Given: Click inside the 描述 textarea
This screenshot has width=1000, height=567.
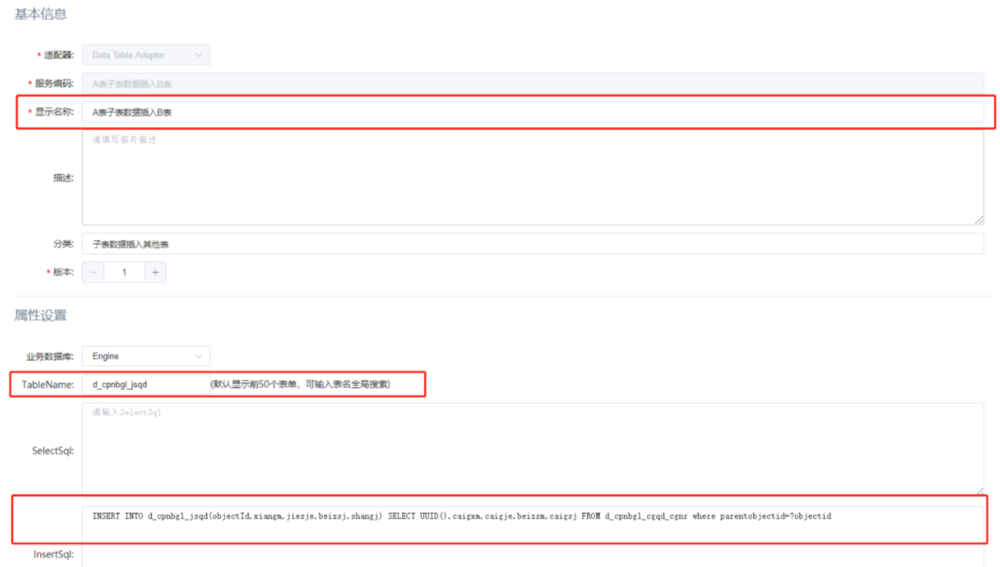Looking at the screenshot, I should tap(532, 177).
